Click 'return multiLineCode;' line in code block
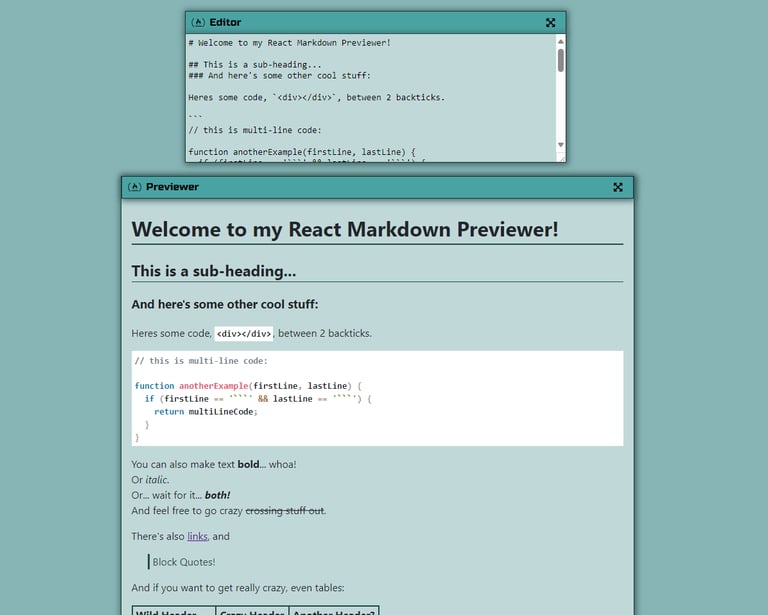Viewport: 768px width, 615px height. click(206, 412)
